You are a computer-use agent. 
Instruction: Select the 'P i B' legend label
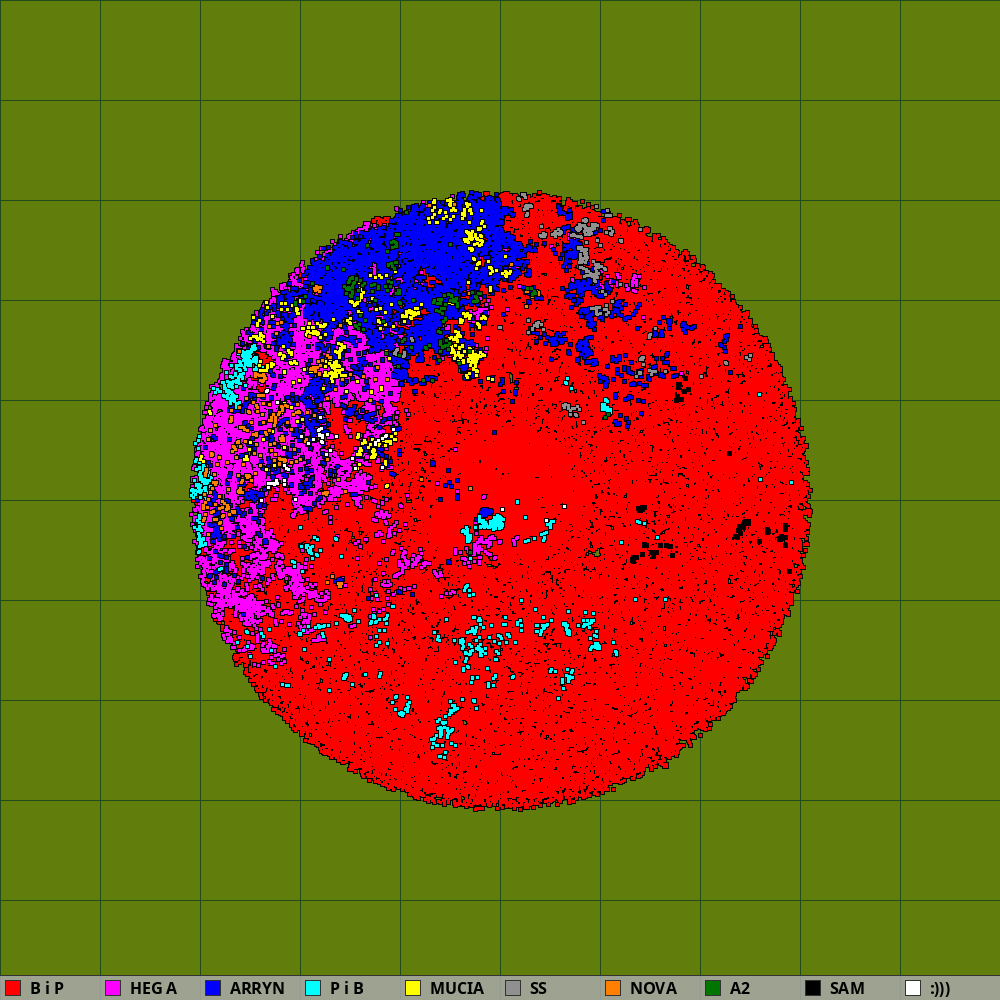(347, 988)
